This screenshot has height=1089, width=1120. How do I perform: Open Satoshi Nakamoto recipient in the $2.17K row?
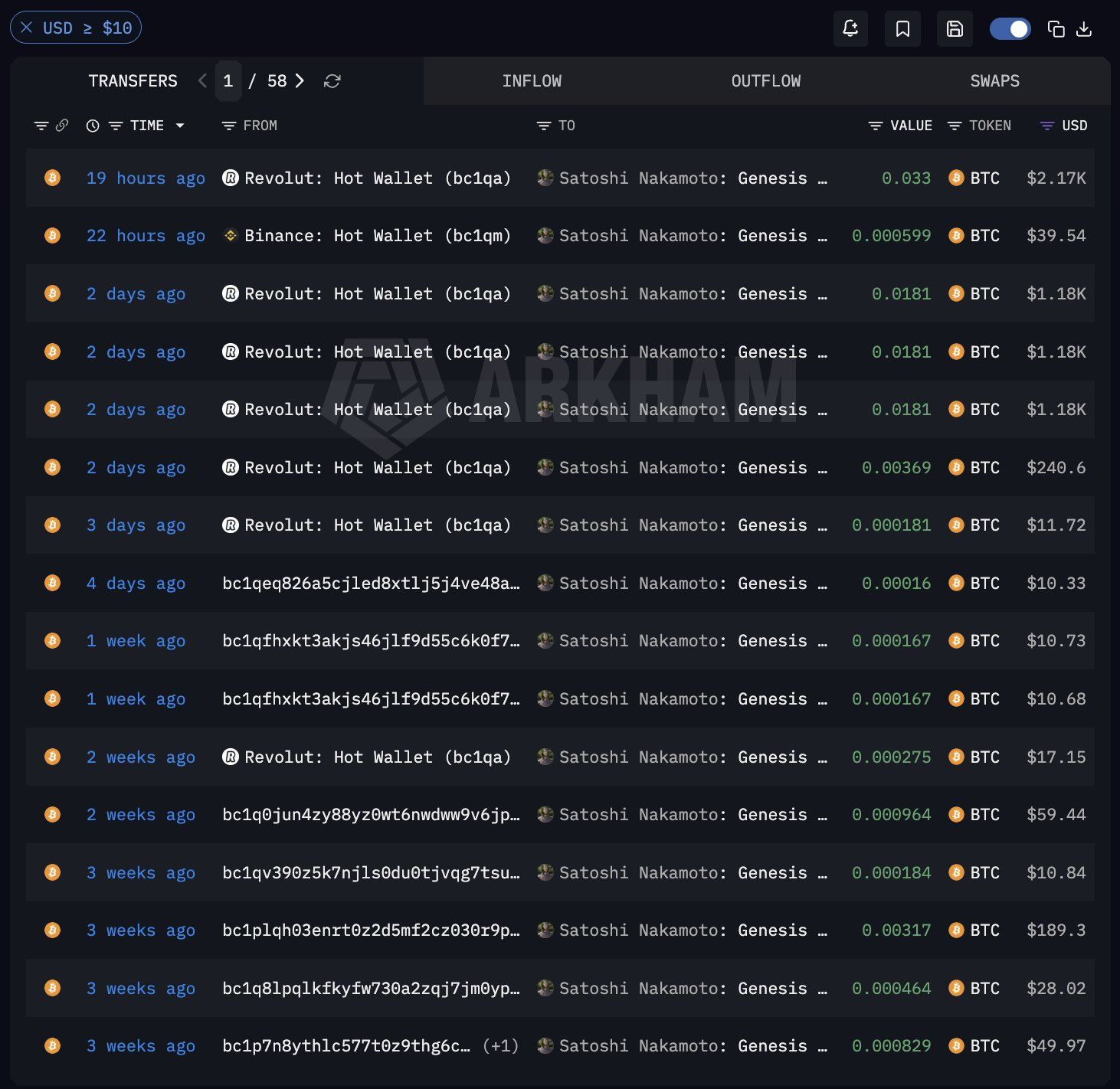pyautogui.click(x=693, y=178)
